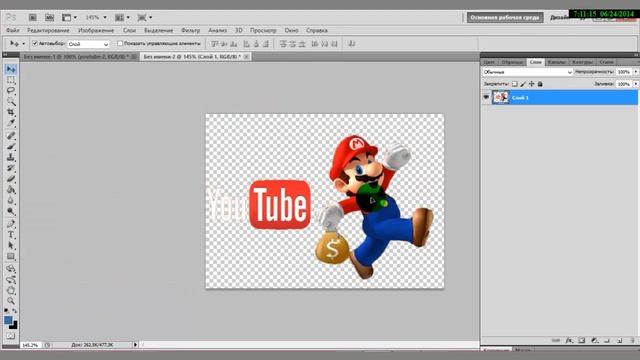Open the layer opacity slider arrow
This screenshot has width=640, height=360.
tap(636, 72)
